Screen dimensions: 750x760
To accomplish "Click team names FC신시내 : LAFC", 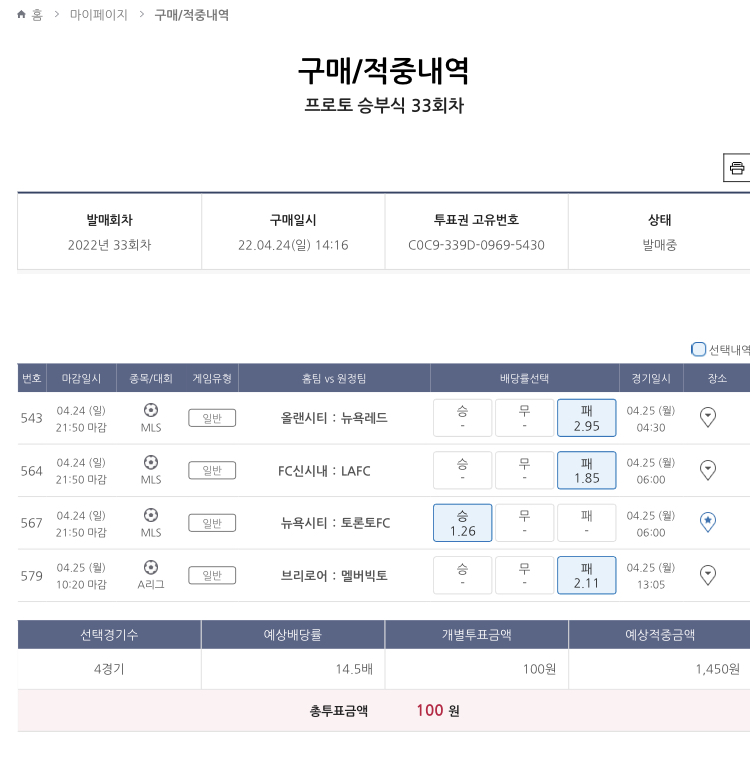I will coord(324,471).
